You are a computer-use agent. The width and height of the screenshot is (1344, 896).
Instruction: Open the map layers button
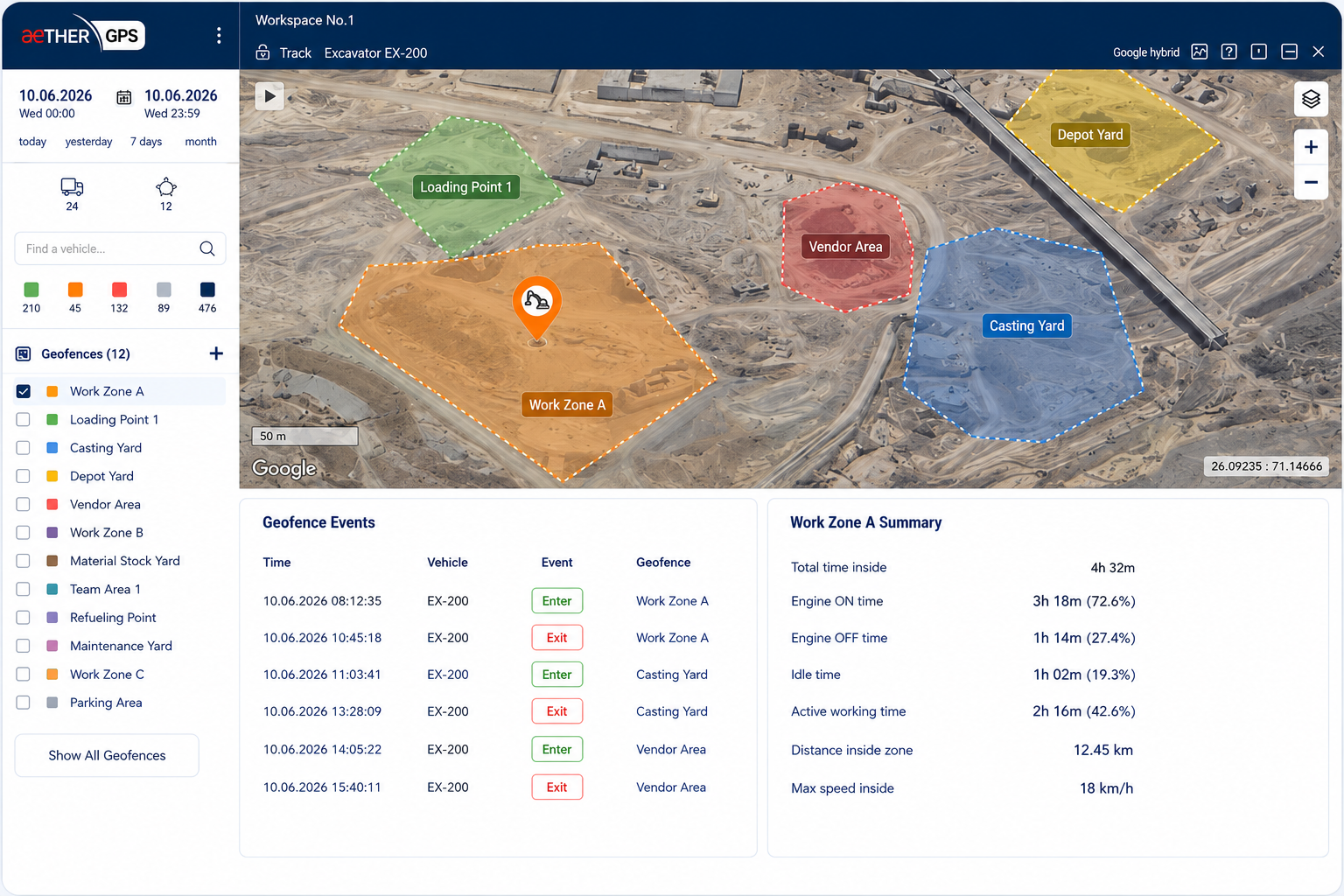pos(1311,99)
